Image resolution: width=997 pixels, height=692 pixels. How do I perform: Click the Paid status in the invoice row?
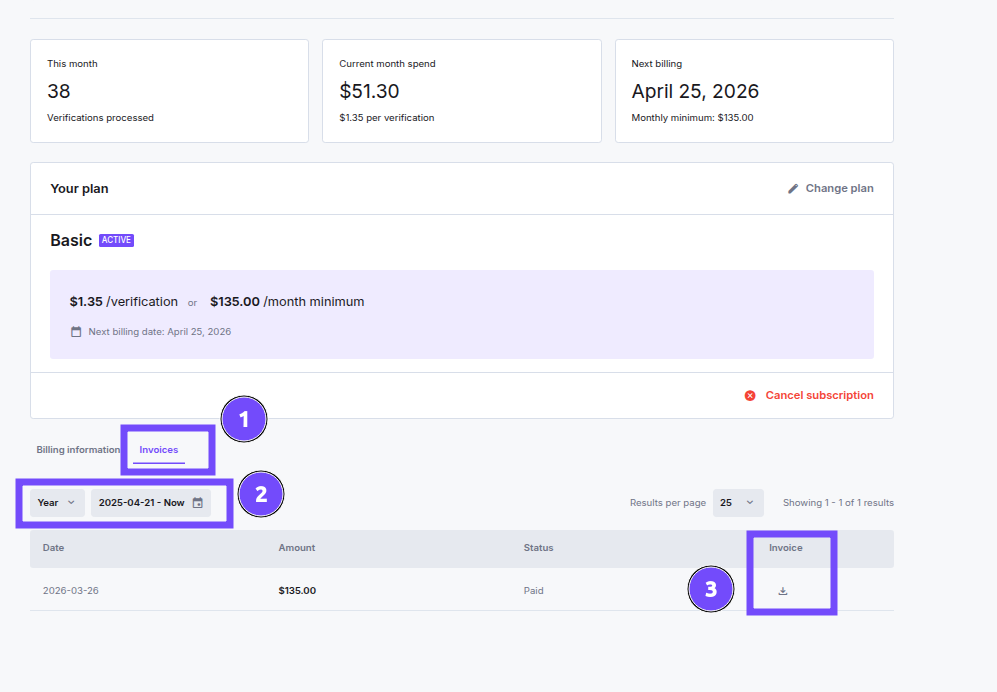533,590
